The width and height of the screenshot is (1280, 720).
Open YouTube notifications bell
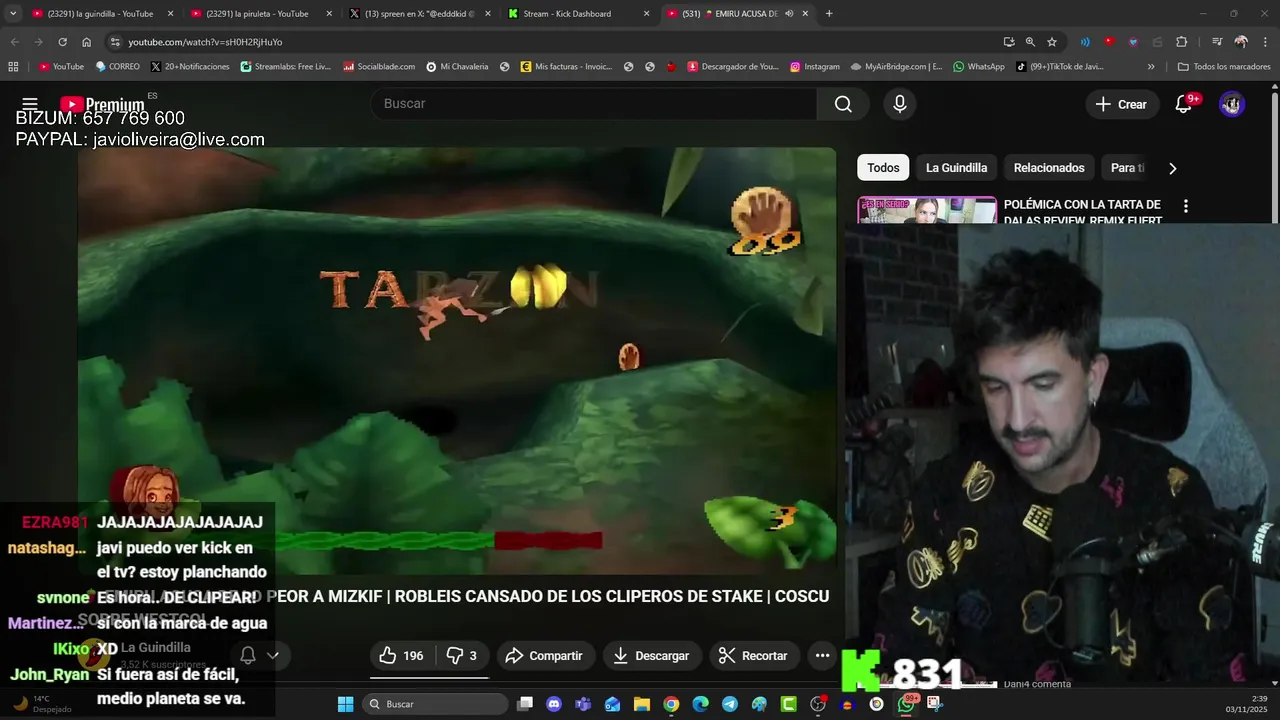point(1183,104)
